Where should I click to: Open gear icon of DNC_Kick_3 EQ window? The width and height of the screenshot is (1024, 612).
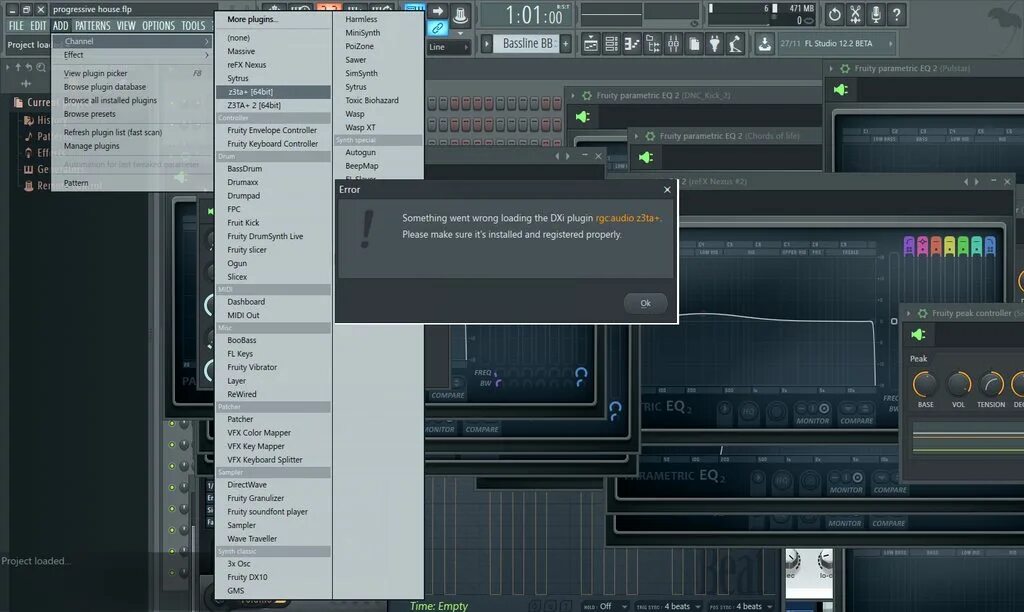pos(586,95)
